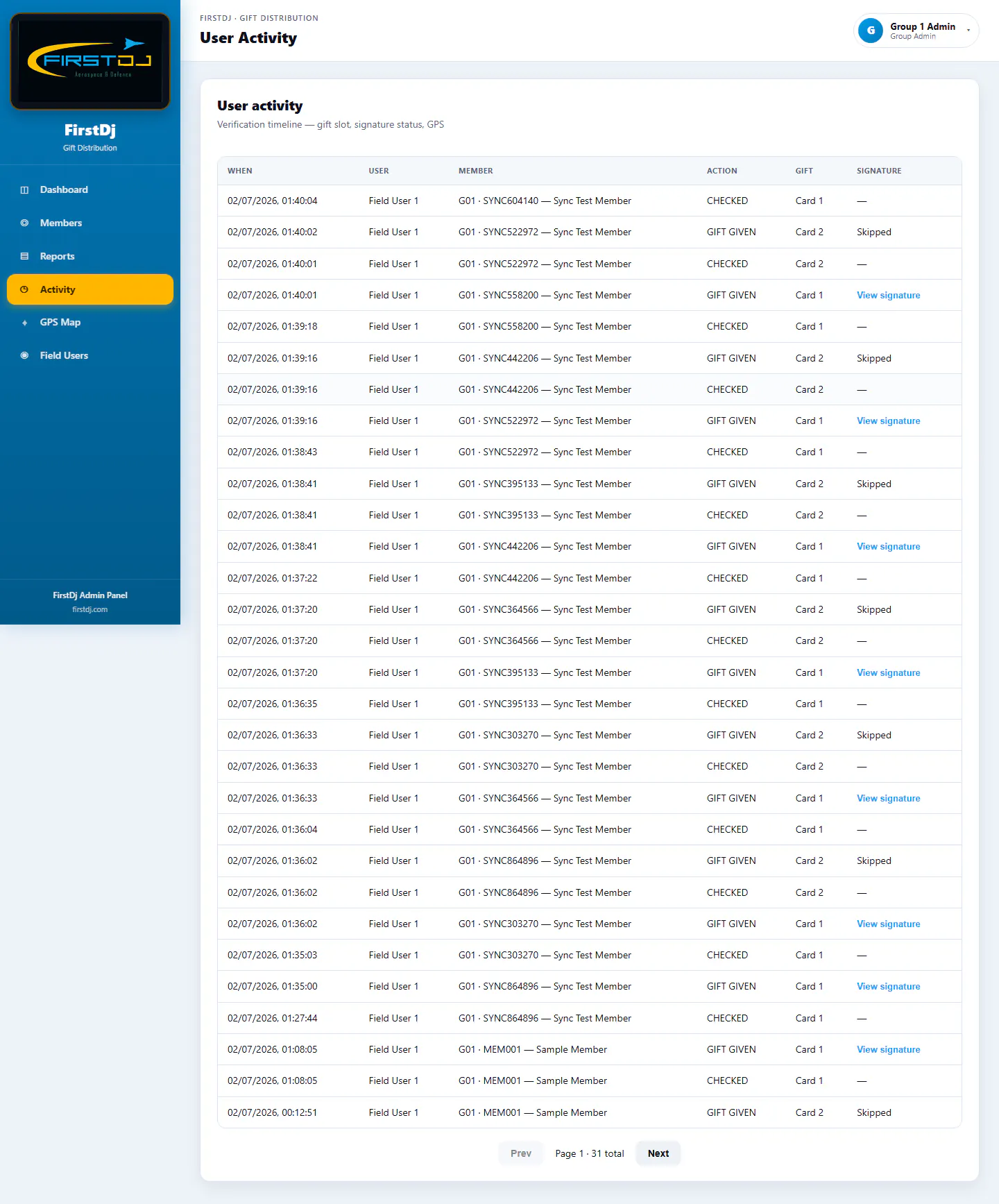This screenshot has width=999, height=1204.
Task: Click timestamp 02/07/2026, 01:39:18
Action: 273,327
